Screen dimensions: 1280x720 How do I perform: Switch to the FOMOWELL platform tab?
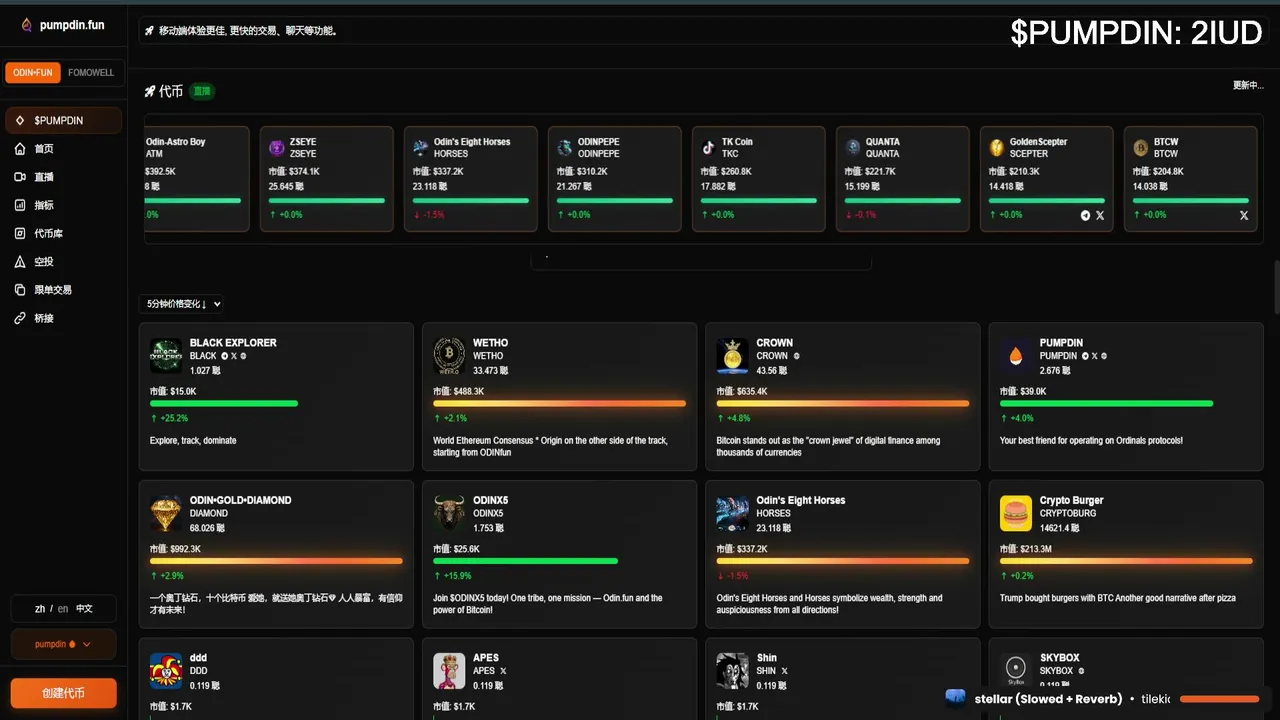(x=91, y=73)
